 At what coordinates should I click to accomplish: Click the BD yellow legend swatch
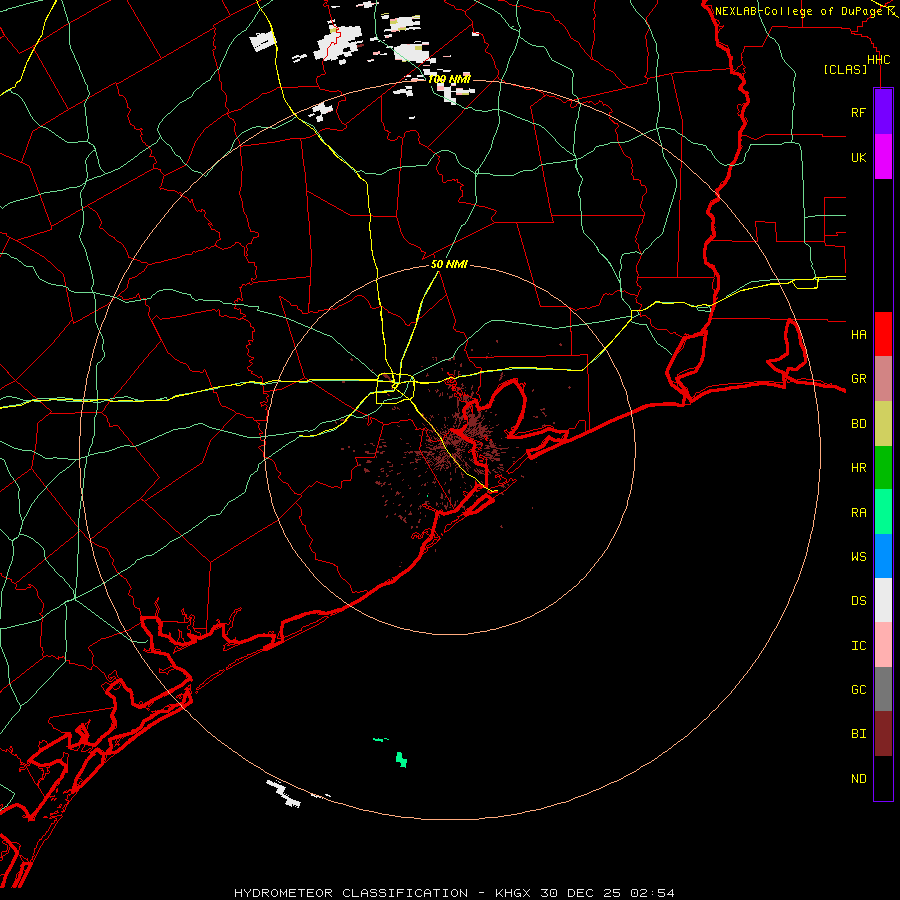pyautogui.click(x=883, y=423)
